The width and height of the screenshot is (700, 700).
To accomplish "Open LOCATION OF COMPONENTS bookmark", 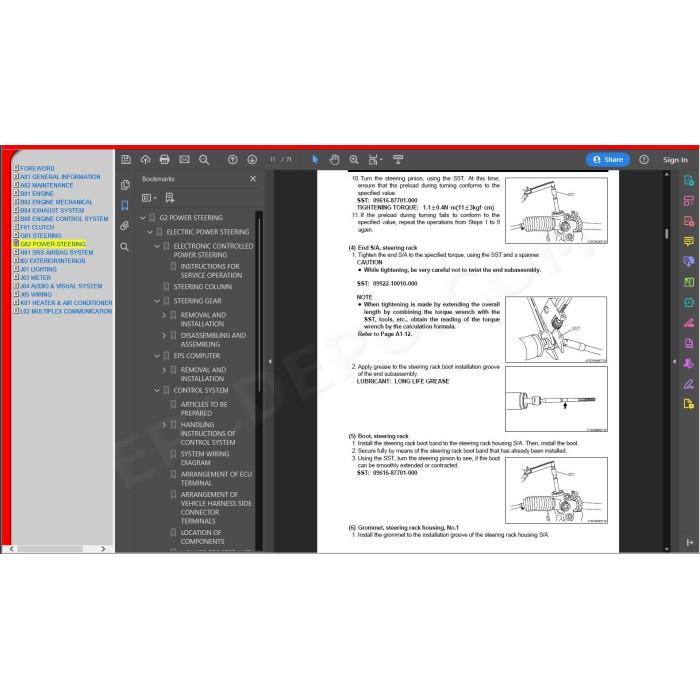I will coord(202,537).
